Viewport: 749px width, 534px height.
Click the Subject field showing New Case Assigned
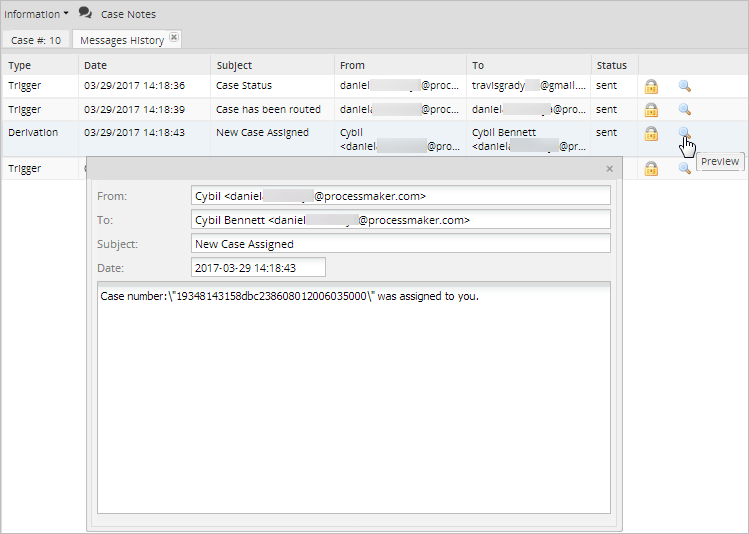(400, 244)
